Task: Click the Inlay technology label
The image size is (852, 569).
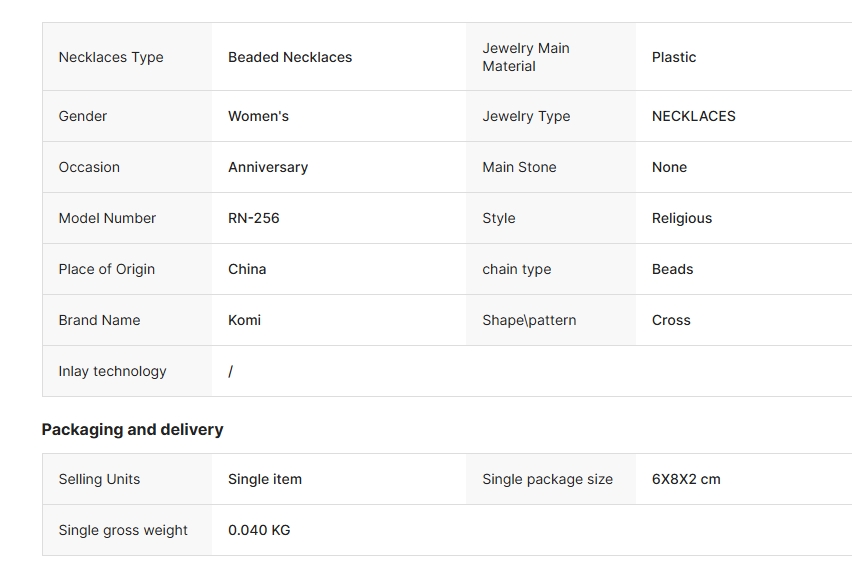Action: [x=112, y=371]
